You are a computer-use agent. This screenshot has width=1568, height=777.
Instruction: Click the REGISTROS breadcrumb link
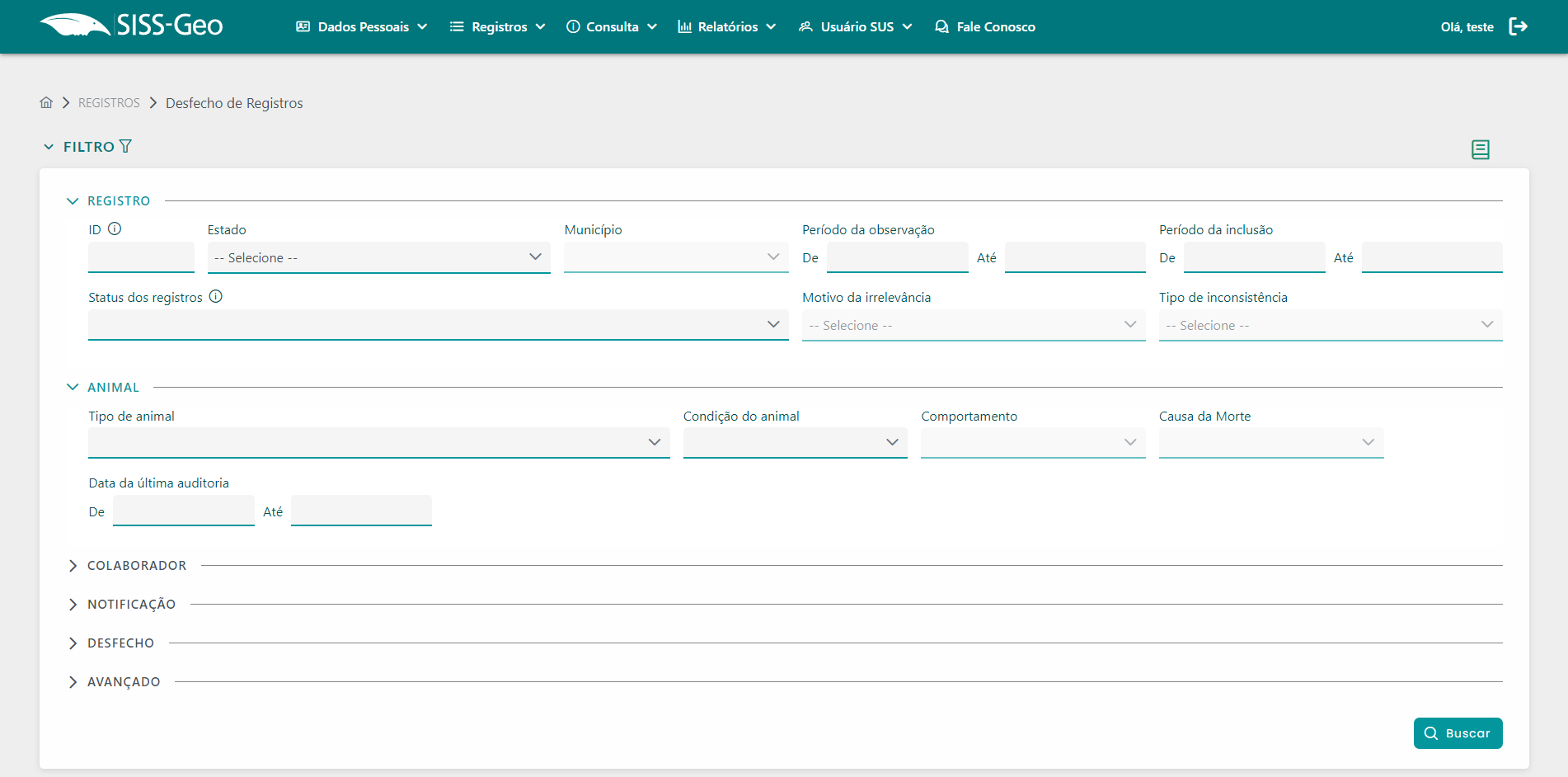coord(109,103)
